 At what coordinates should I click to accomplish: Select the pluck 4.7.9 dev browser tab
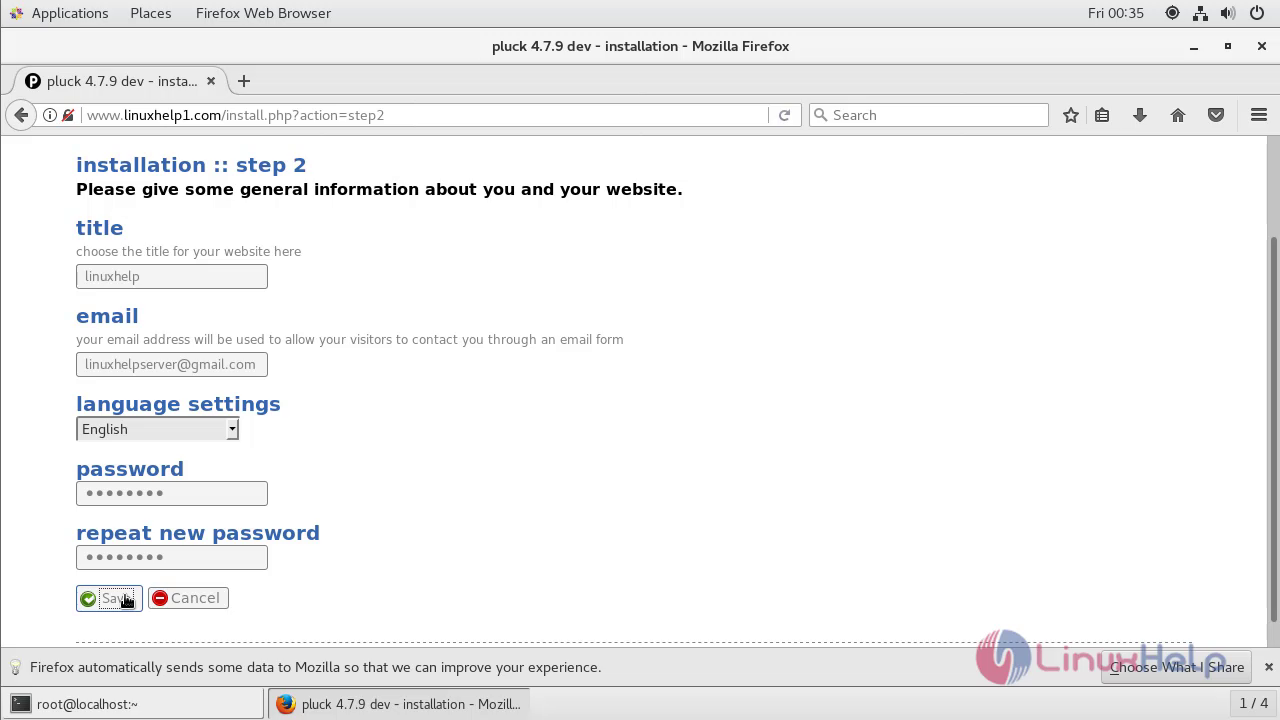point(121,81)
